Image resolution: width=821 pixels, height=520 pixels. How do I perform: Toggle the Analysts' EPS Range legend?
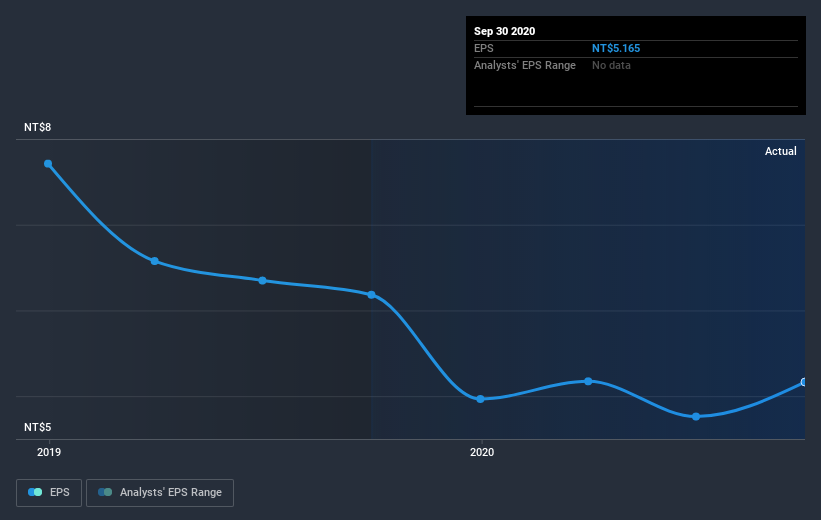pyautogui.click(x=160, y=493)
